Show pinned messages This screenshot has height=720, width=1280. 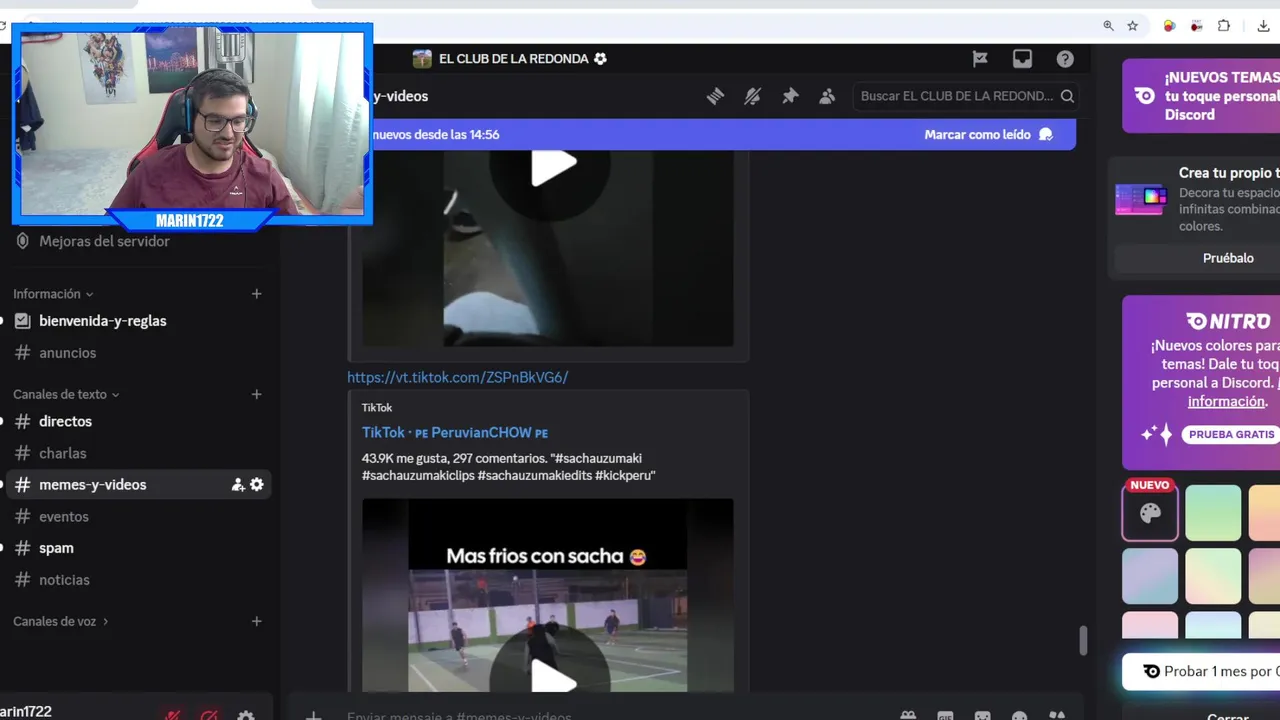tap(790, 96)
